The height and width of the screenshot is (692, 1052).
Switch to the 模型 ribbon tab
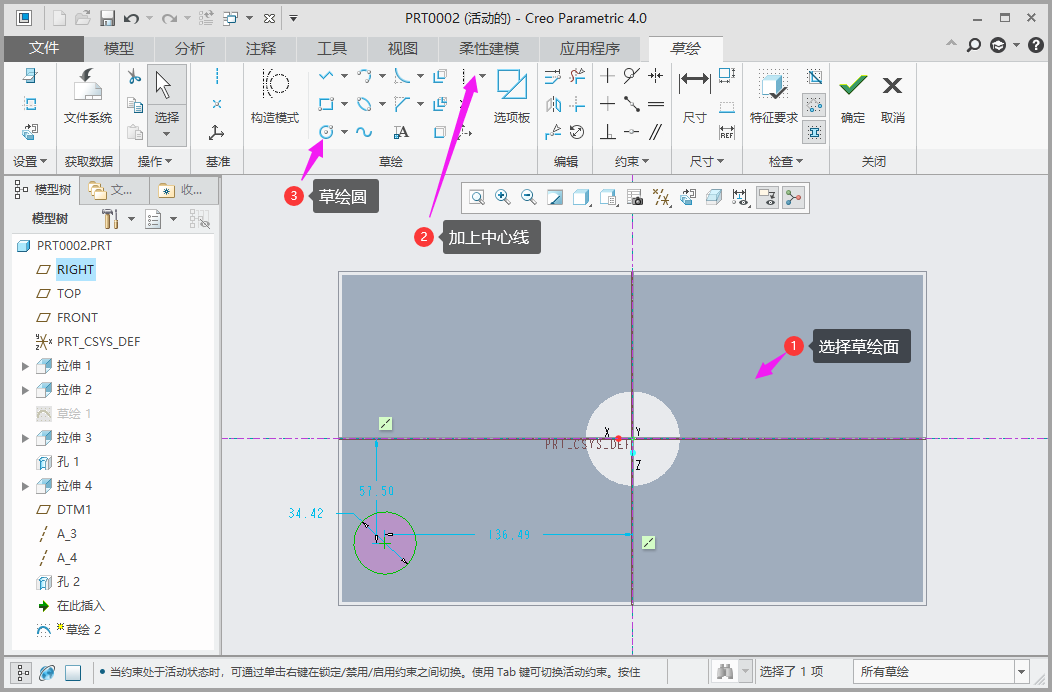coord(119,48)
